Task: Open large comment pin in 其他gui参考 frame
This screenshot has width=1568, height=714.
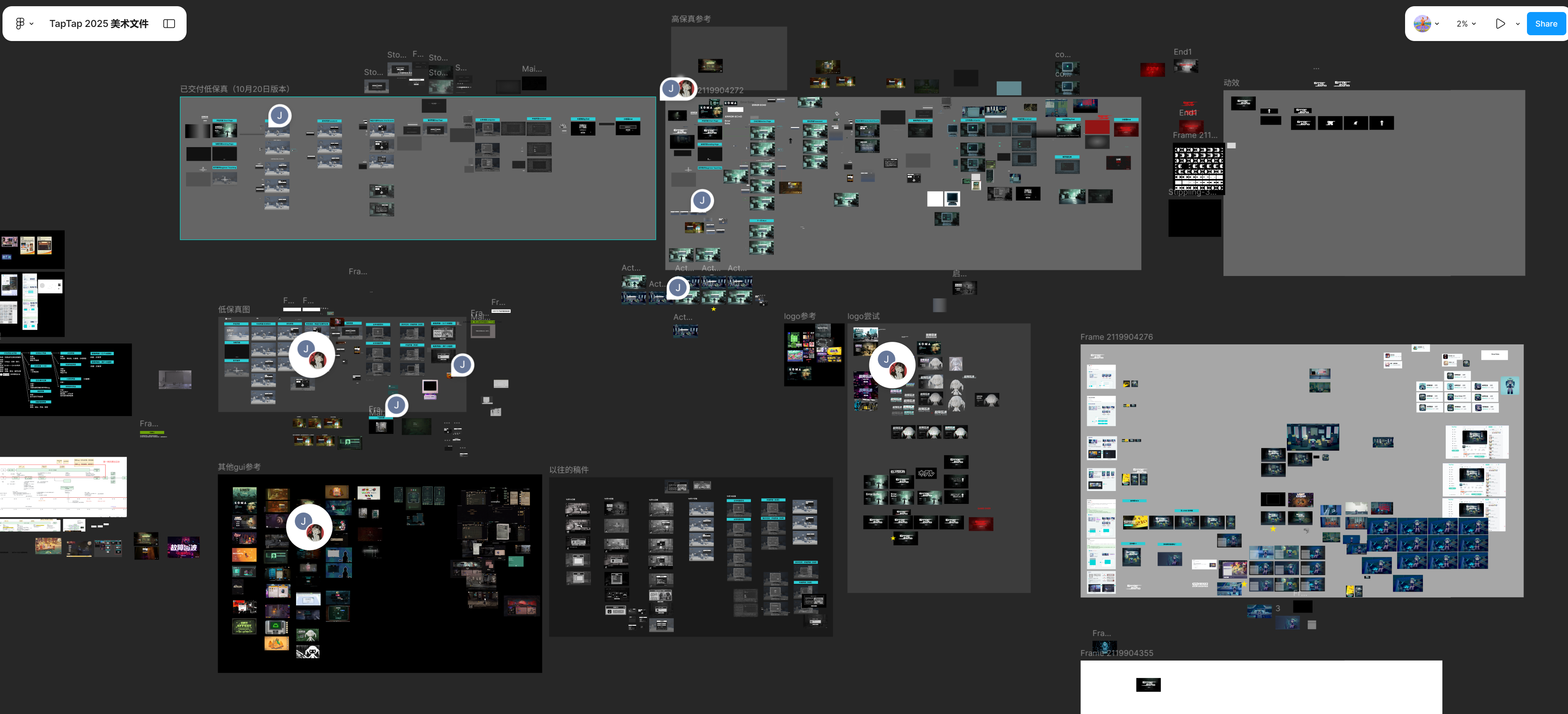Action: (308, 527)
